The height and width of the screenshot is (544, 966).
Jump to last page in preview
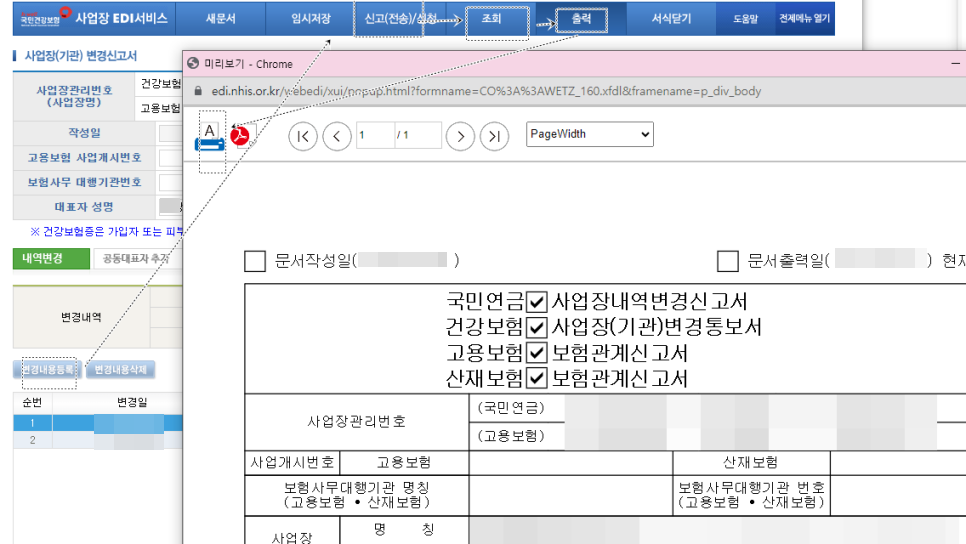[x=494, y=136]
